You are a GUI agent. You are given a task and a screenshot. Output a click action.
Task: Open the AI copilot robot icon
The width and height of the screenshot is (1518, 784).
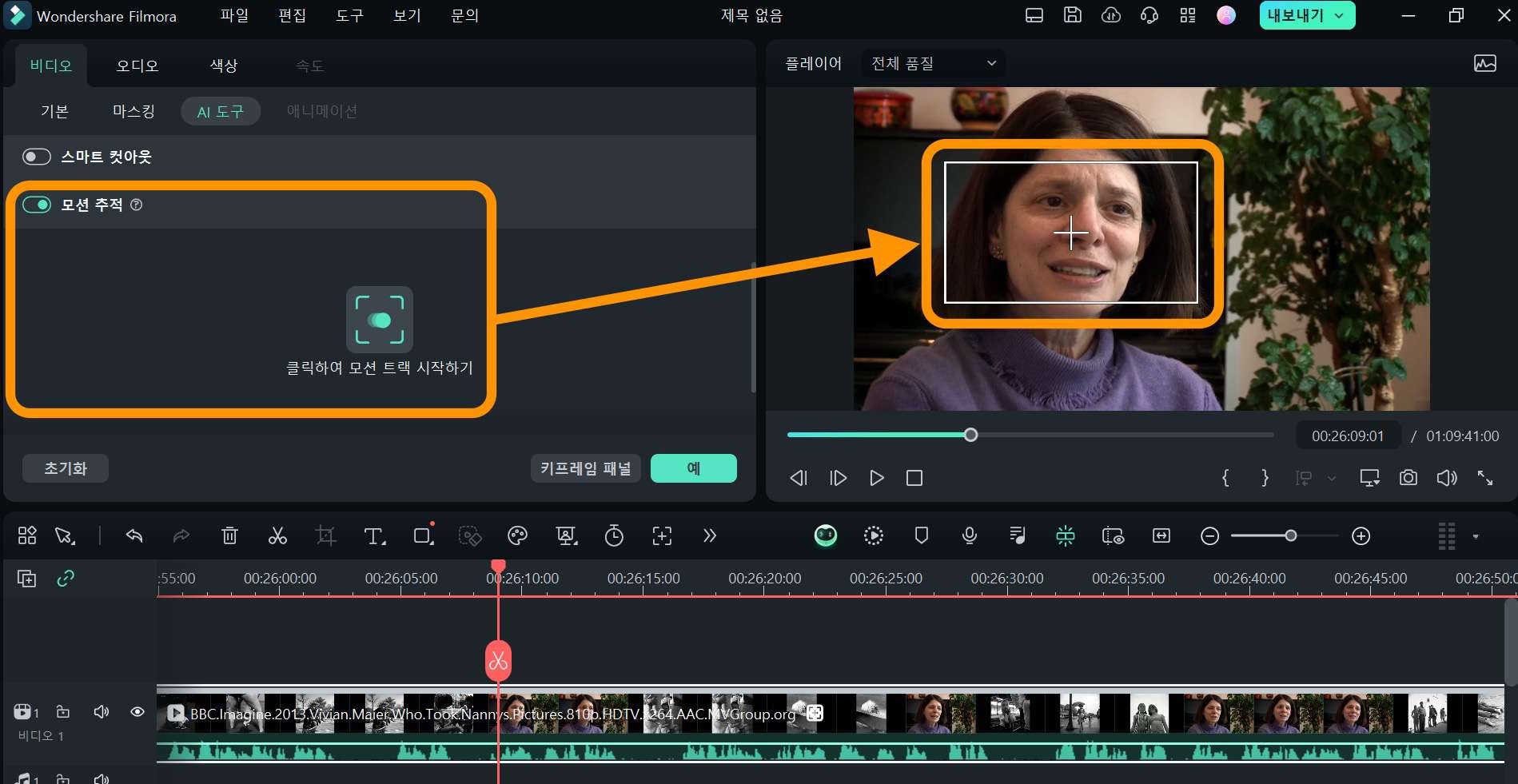pyautogui.click(x=826, y=535)
